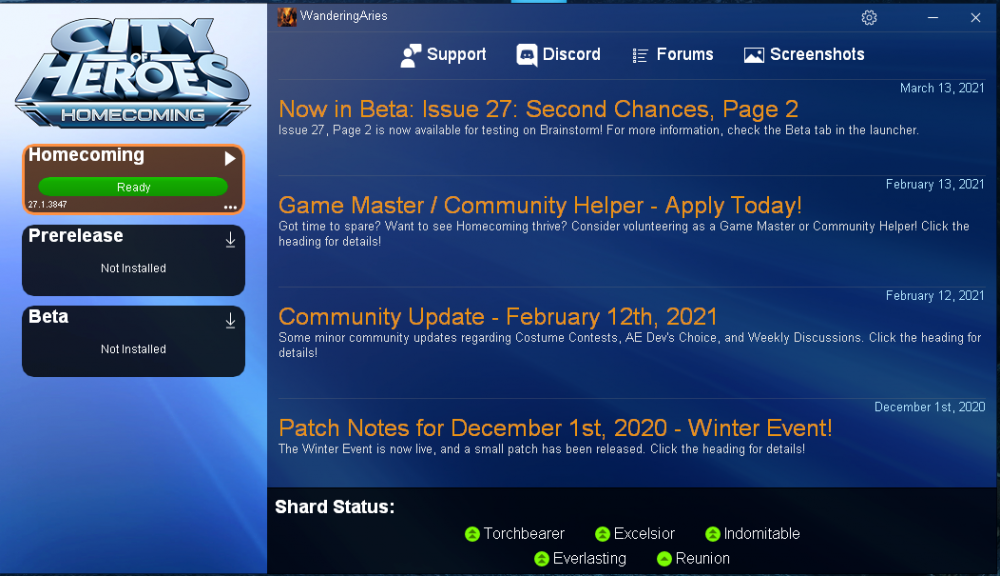Open the Homecoming options ellipsis menu
This screenshot has width=1000, height=576.
tap(231, 206)
